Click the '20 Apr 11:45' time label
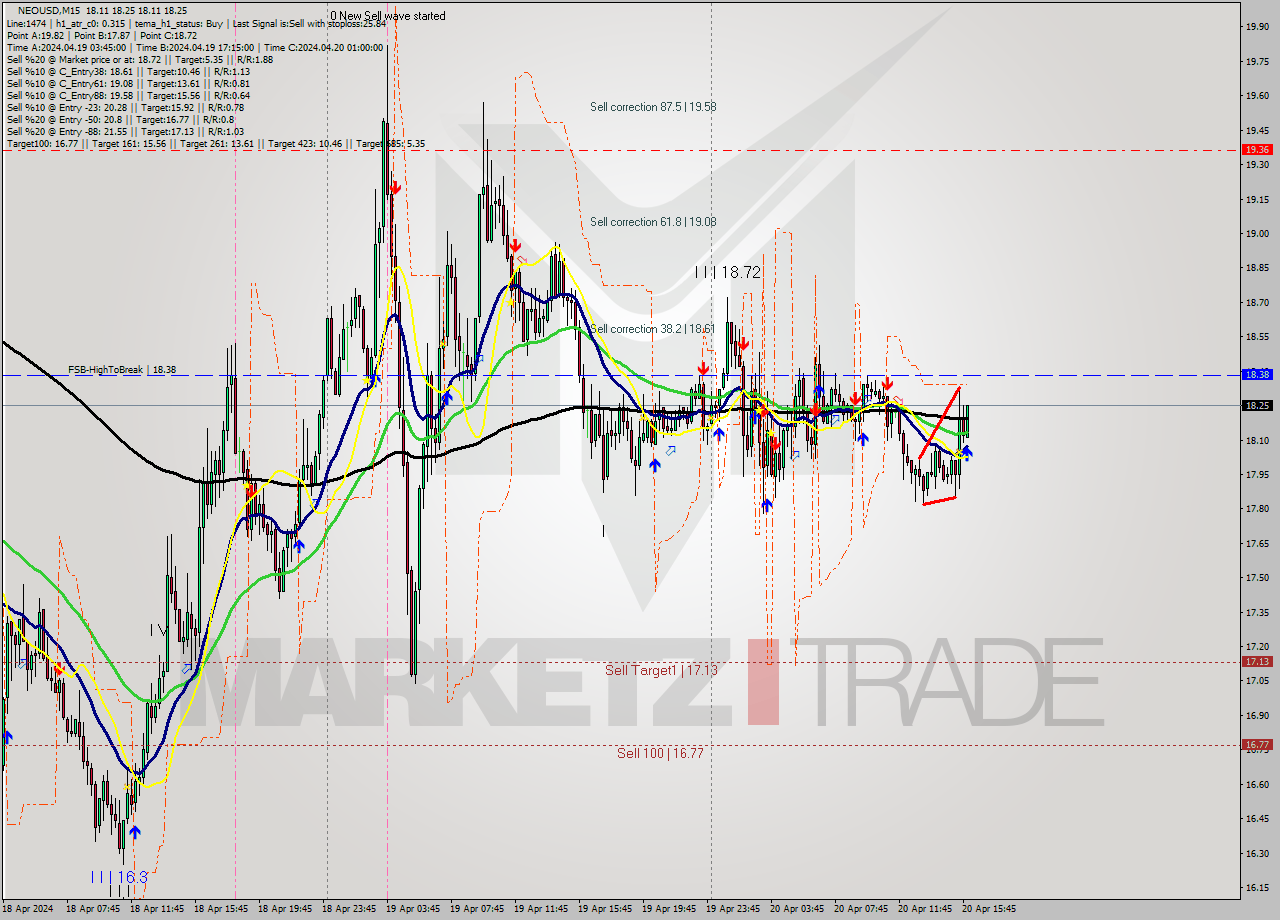This screenshot has height=920, width=1280. (x=926, y=909)
